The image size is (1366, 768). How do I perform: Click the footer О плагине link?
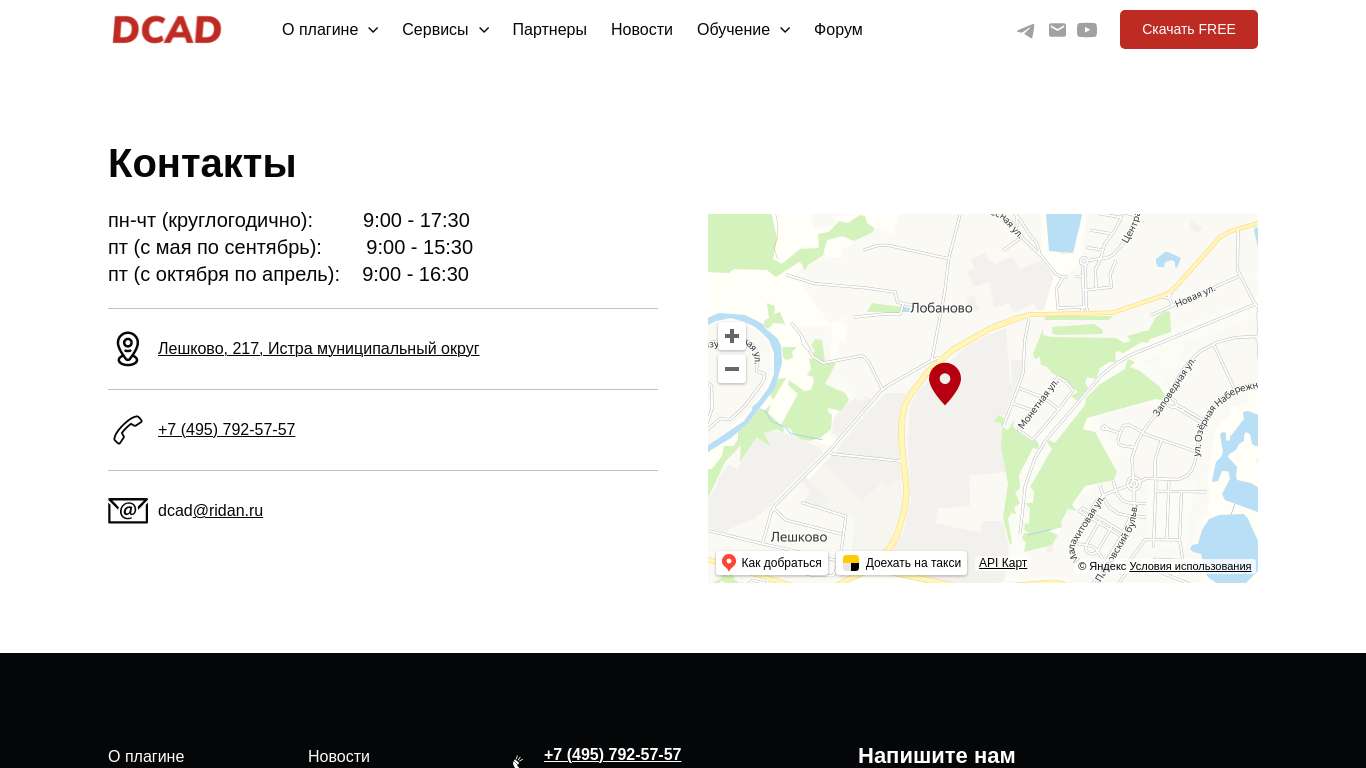click(x=146, y=757)
